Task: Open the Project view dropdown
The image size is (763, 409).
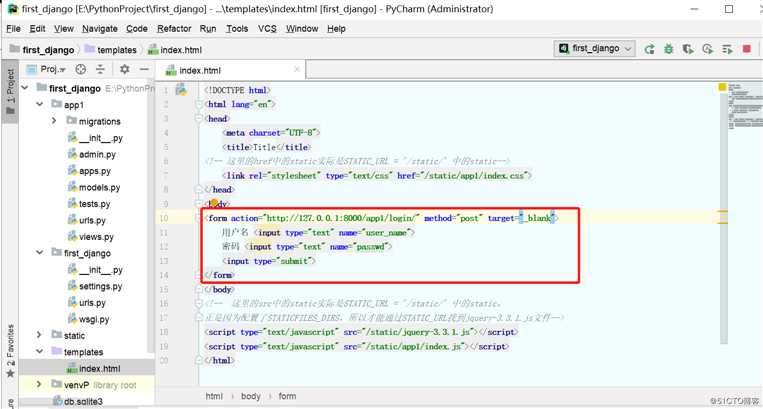Action: (x=53, y=70)
